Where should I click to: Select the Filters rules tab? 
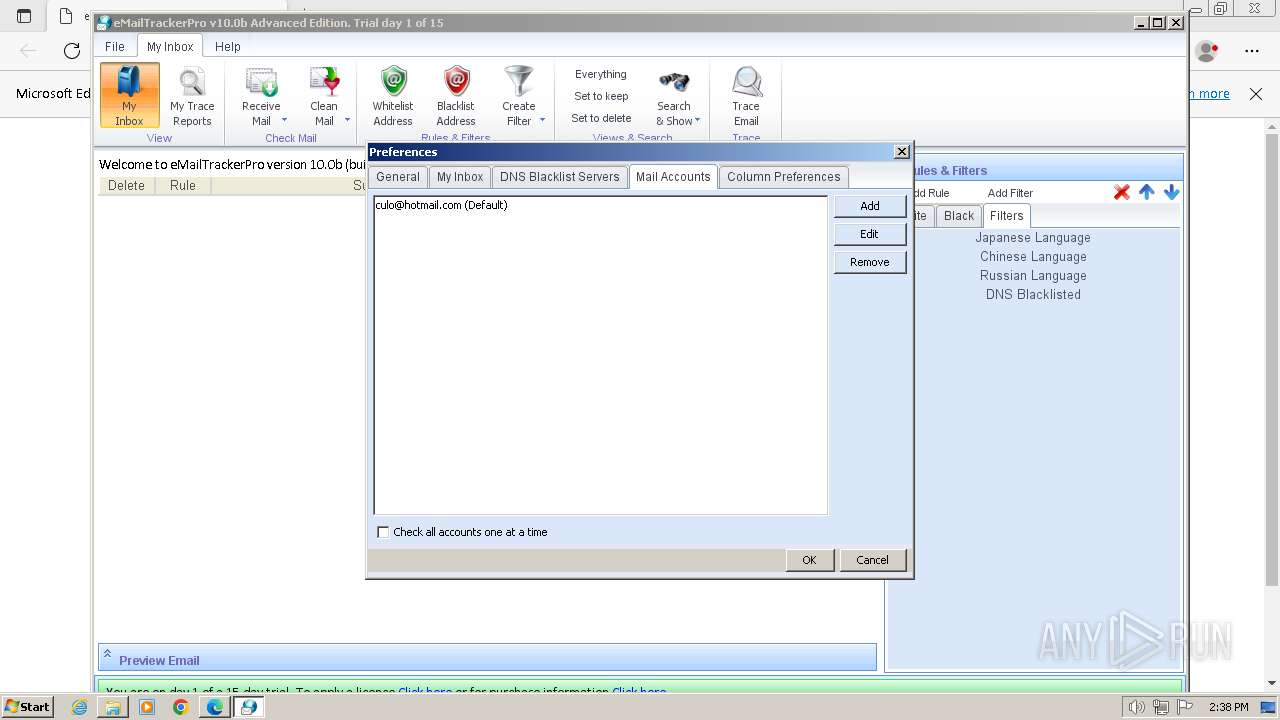[1007, 216]
